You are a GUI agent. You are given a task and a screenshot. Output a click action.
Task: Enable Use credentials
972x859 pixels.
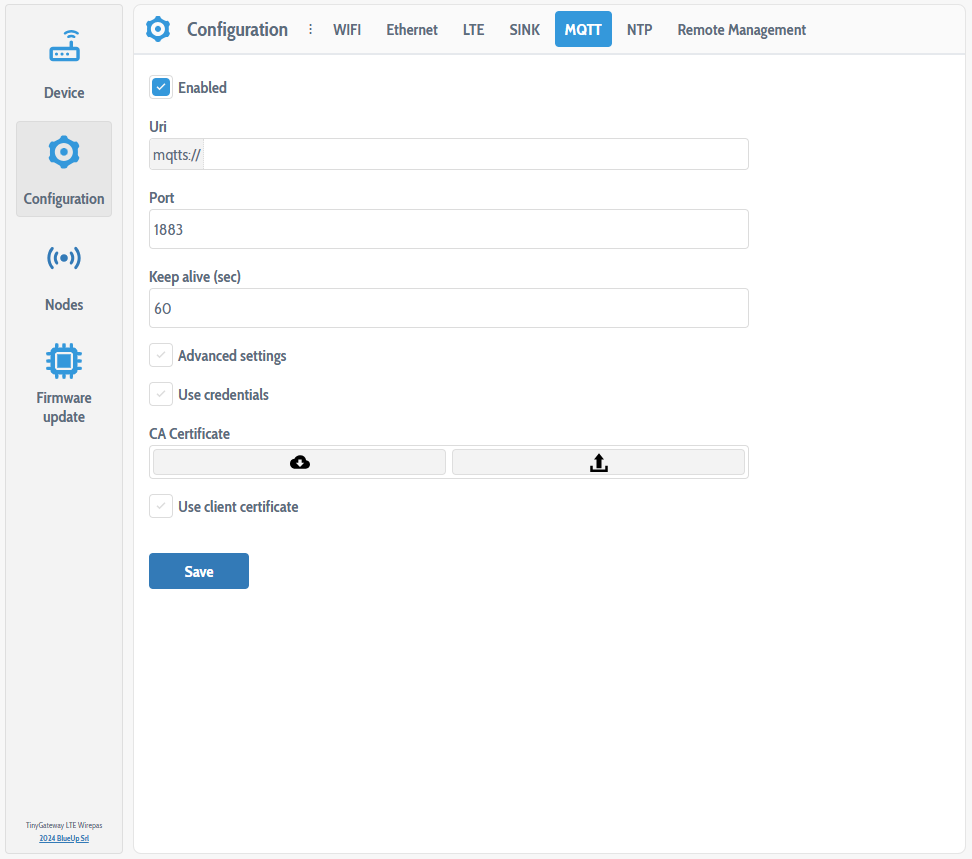pyautogui.click(x=161, y=394)
